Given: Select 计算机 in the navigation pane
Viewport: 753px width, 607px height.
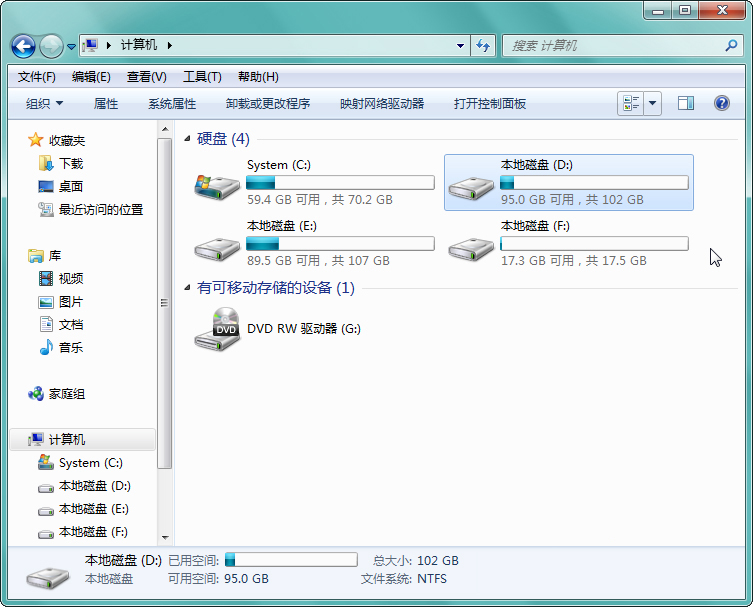Looking at the screenshot, I should click(x=83, y=439).
